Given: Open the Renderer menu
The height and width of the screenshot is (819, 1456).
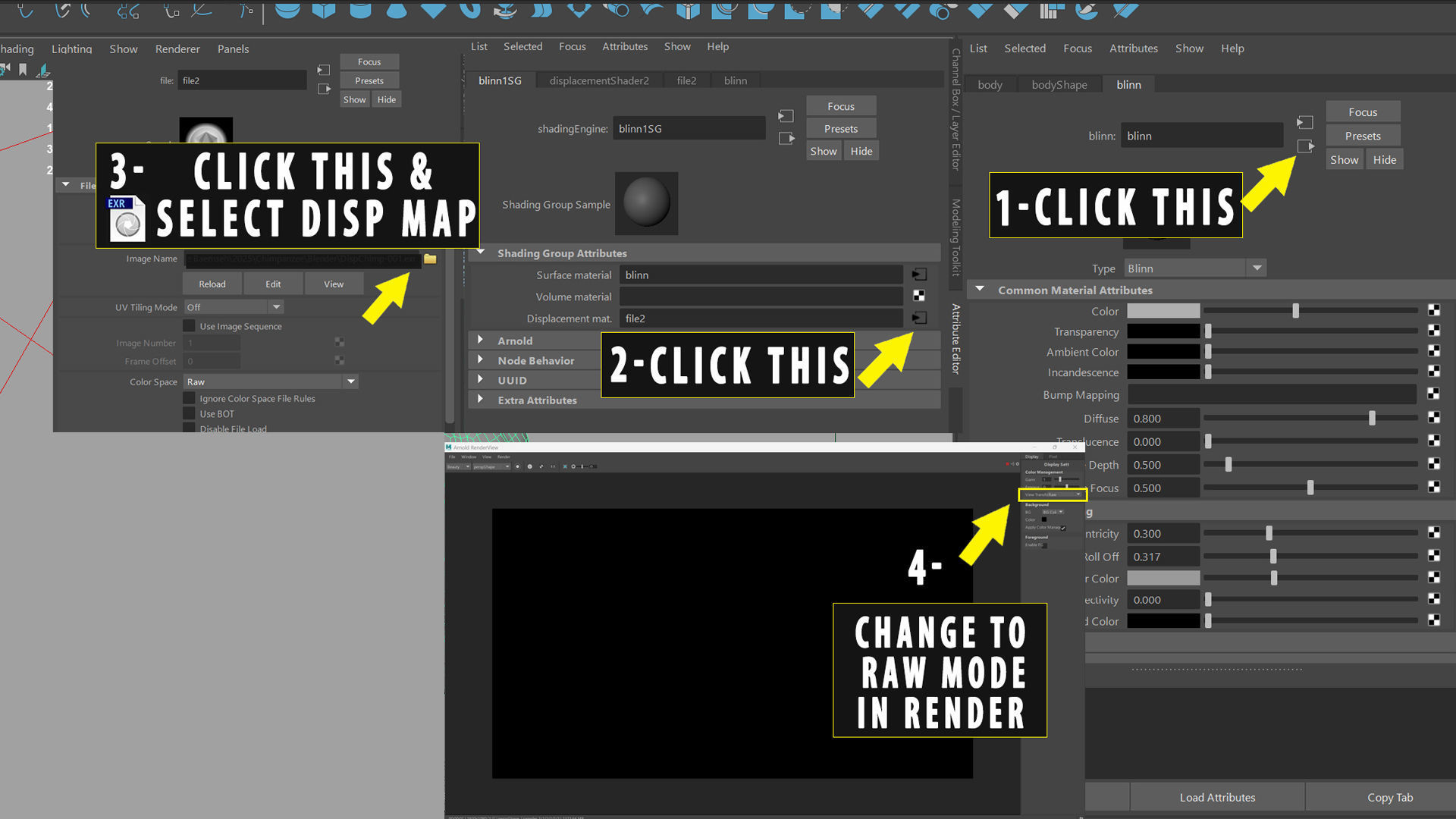Looking at the screenshot, I should (x=177, y=49).
